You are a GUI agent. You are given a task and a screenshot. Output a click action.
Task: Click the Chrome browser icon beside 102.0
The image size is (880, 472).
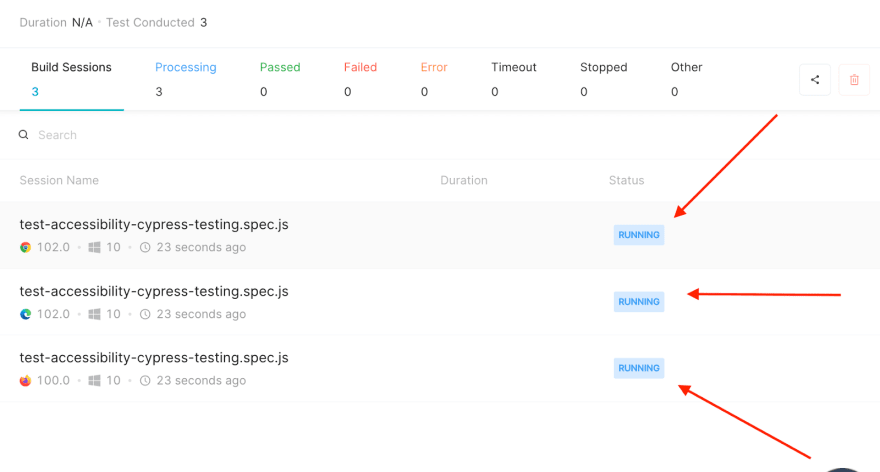(x=25, y=248)
